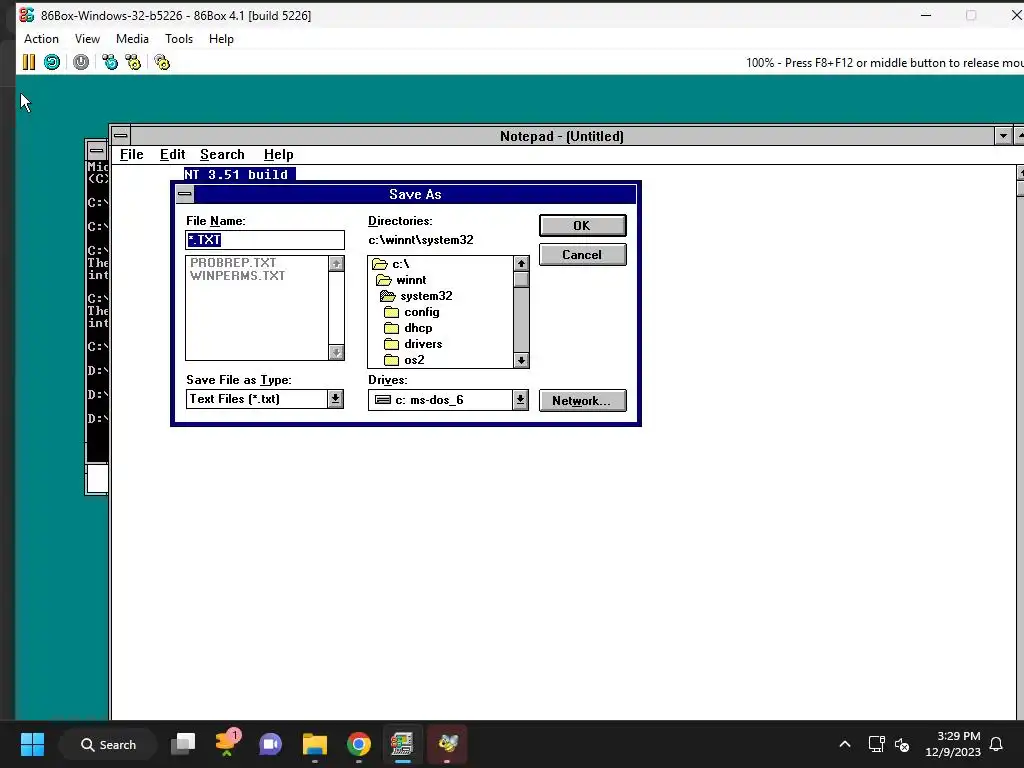
Task: Select system32 folder in directory tree
Action: (416, 296)
